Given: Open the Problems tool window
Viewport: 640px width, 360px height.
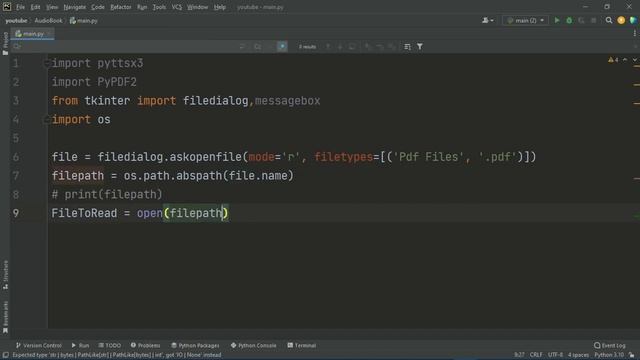Looking at the screenshot, I should [x=145, y=345].
